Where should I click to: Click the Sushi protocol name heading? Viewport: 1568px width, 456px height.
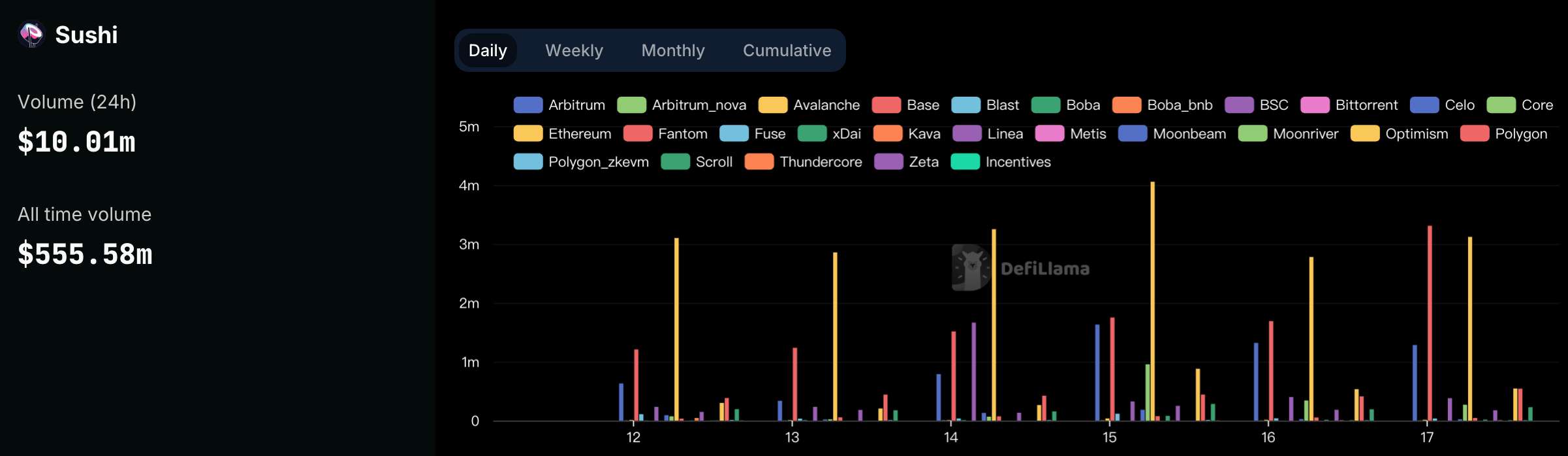[86, 35]
